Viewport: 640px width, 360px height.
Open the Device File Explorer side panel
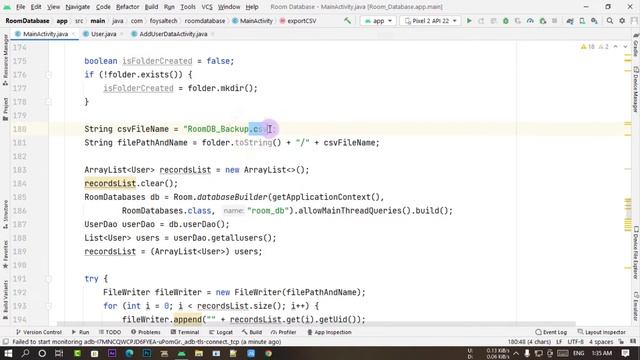point(636,253)
